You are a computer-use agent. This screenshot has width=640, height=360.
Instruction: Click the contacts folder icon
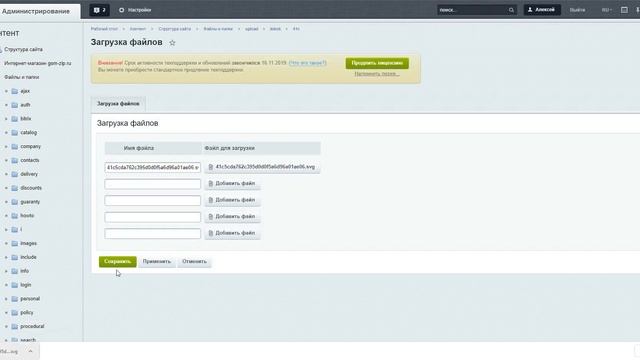click(x=15, y=160)
